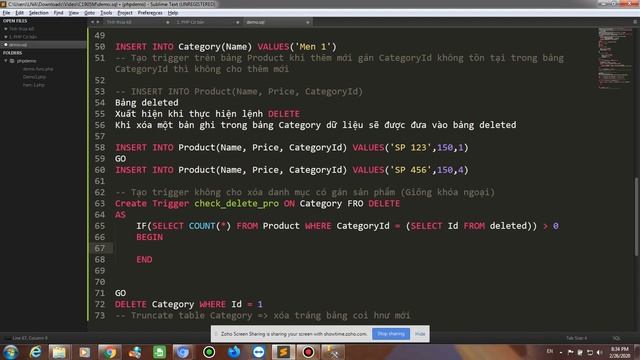Click 'Men 1' string on line 50
The height and width of the screenshot is (360, 640).
313,47
